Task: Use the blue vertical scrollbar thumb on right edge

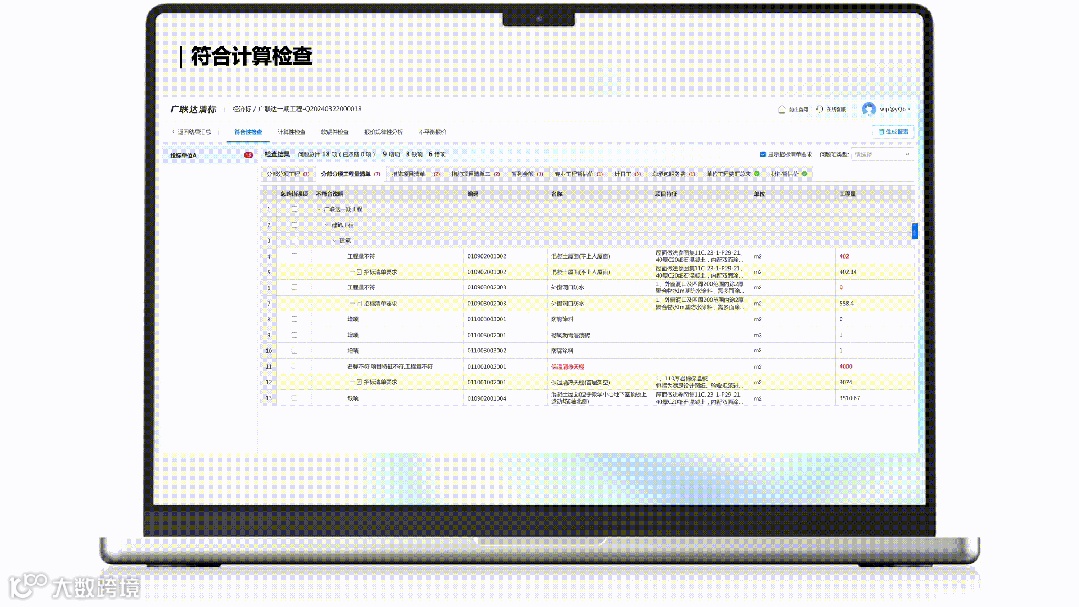Action: pos(915,231)
